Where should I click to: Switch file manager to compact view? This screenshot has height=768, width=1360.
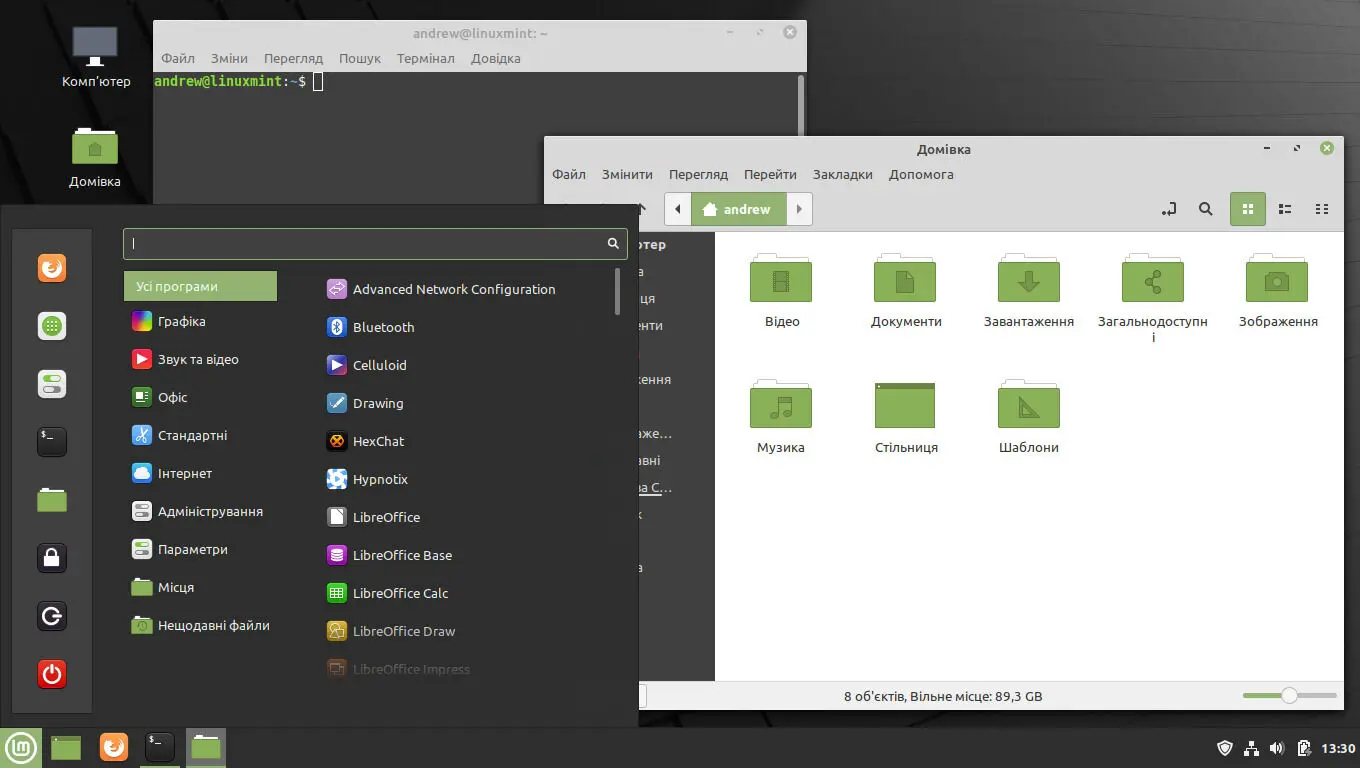click(1322, 209)
